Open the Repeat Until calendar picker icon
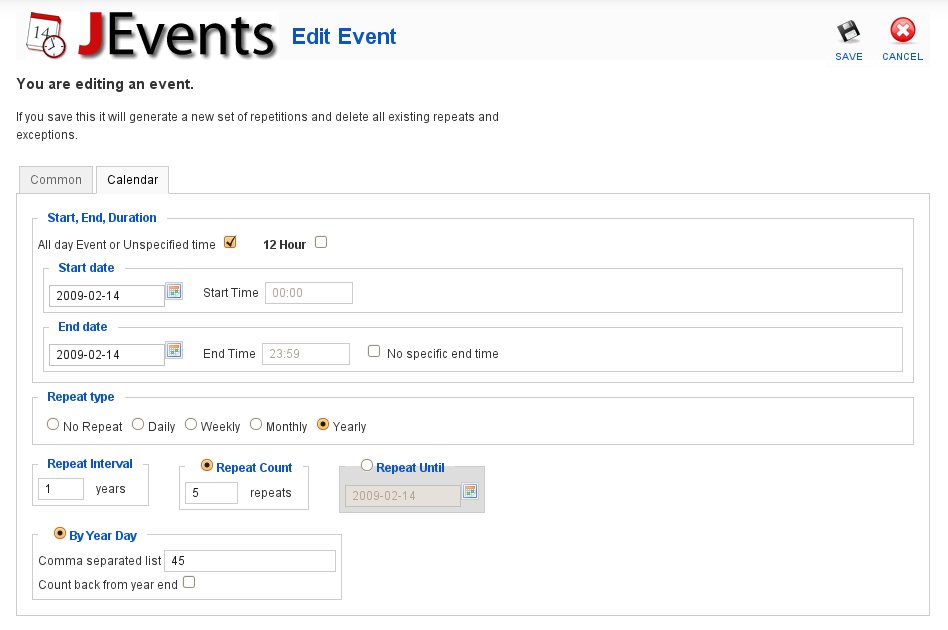Viewport: 948px width, 630px height. pyautogui.click(x=470, y=491)
